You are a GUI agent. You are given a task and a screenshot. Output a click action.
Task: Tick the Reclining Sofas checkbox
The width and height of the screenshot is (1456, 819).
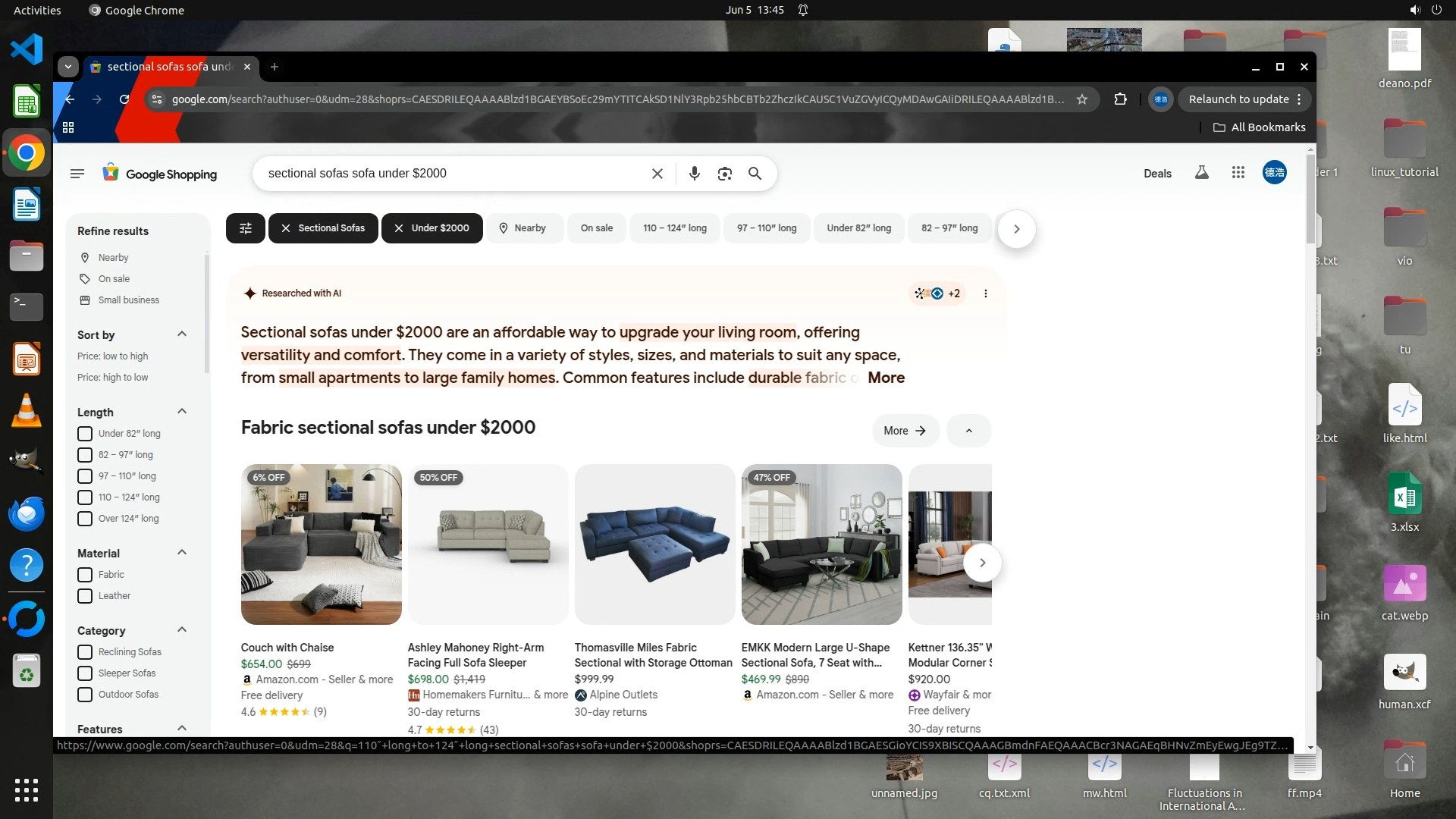point(85,652)
